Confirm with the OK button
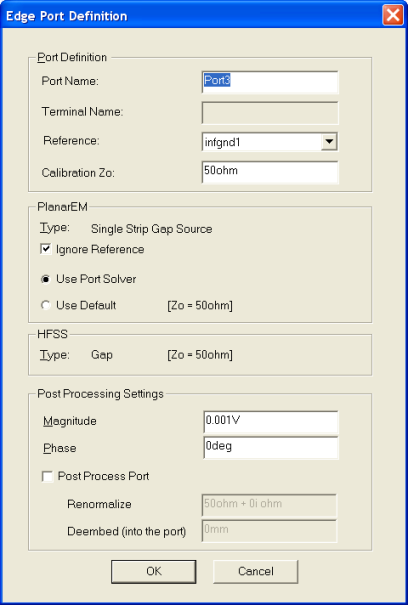408x605 pixels. (x=154, y=571)
